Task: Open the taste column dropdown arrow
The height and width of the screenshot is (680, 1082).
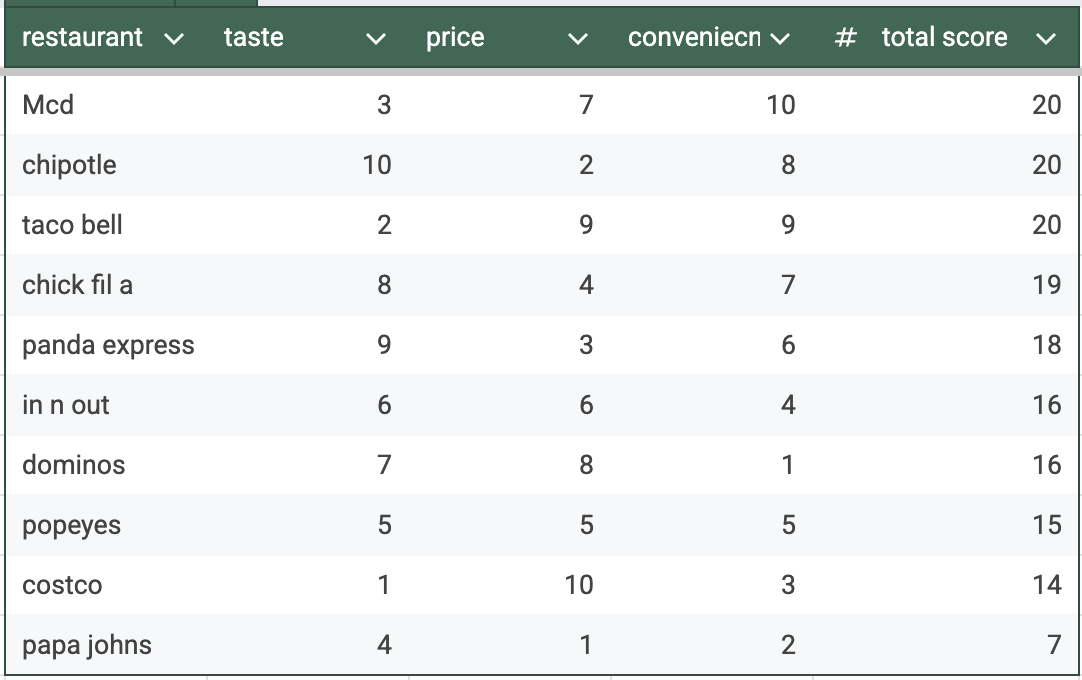Action: (x=376, y=39)
